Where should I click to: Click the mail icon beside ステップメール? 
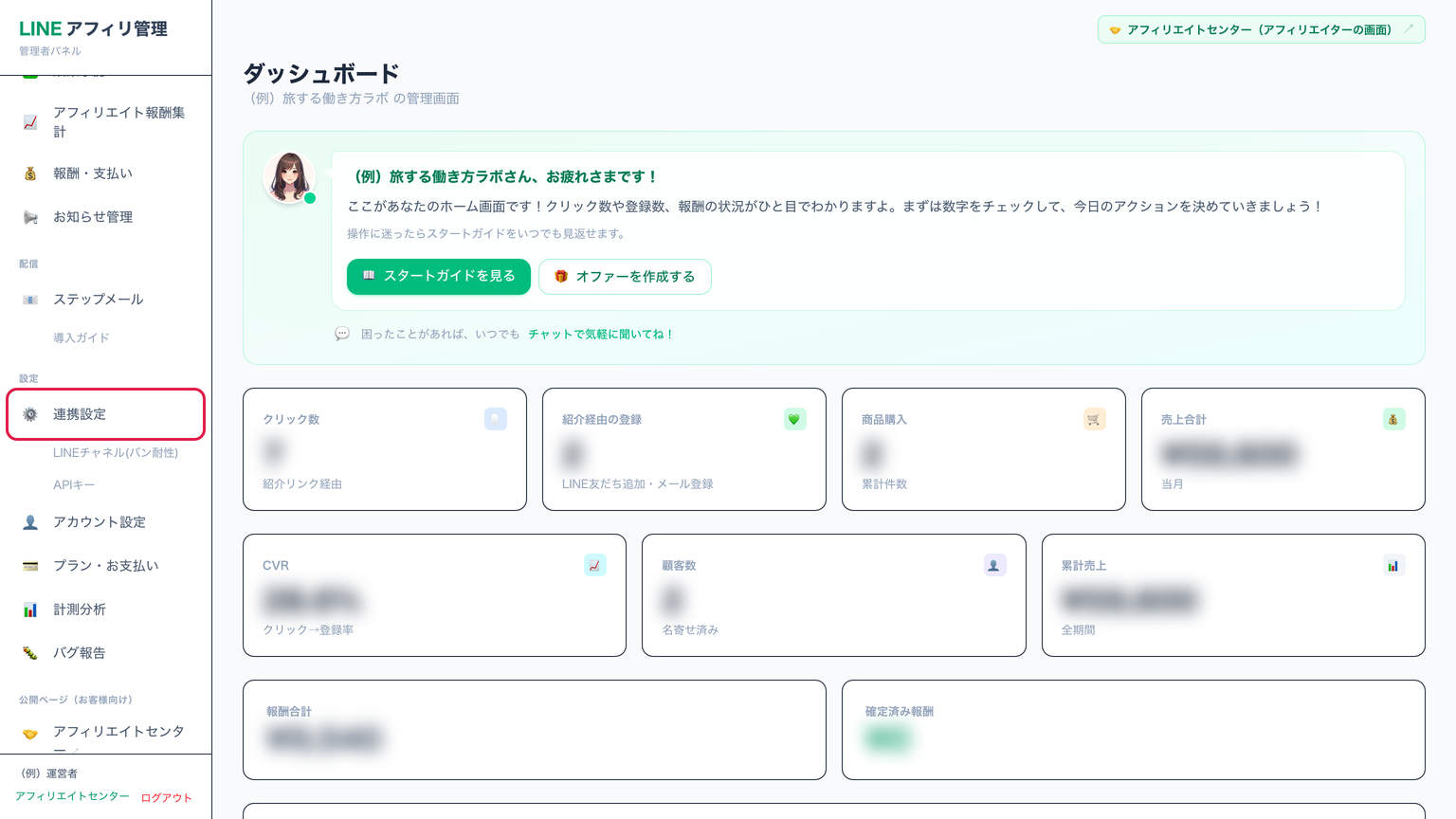30,300
